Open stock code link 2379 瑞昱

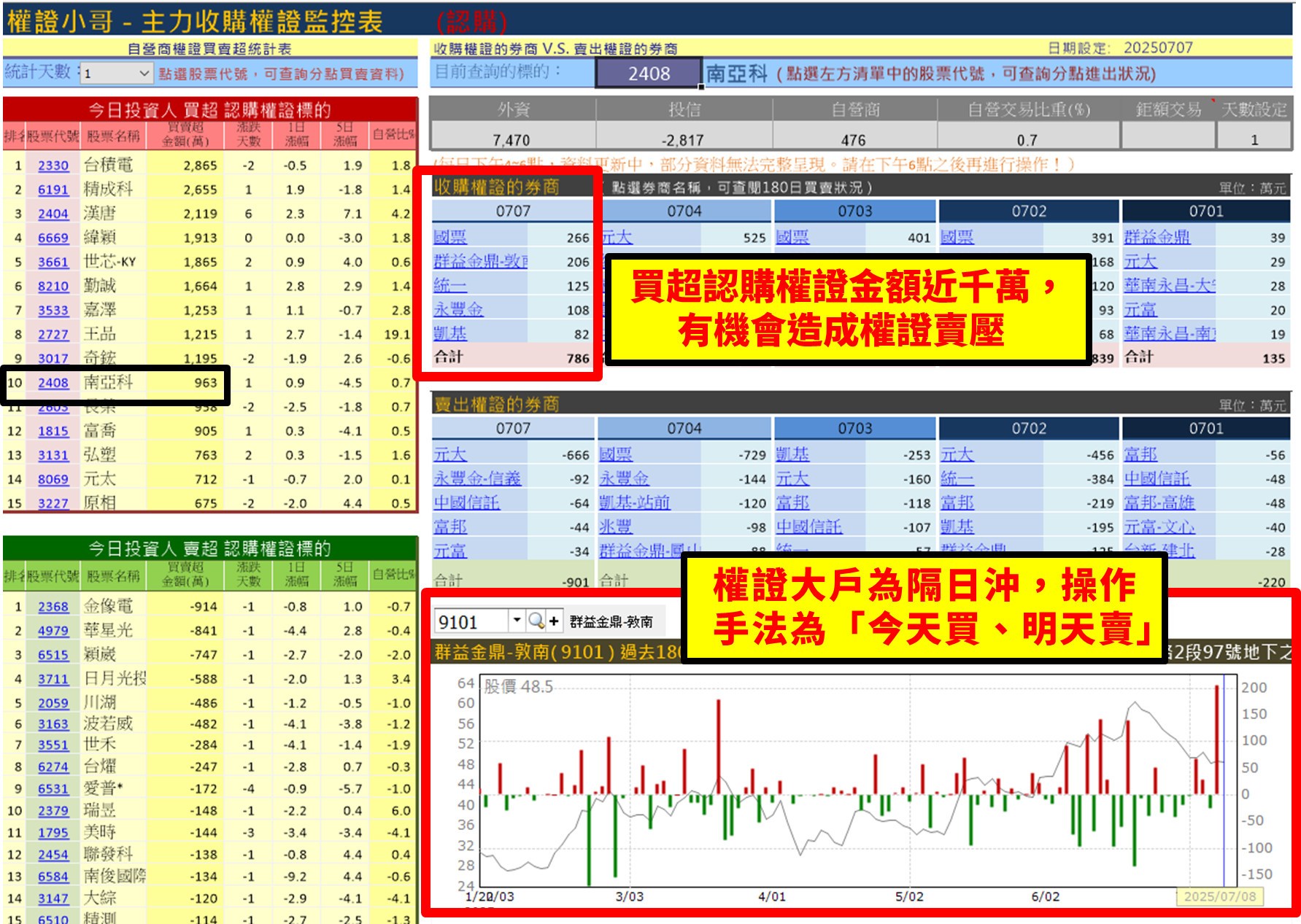pyautogui.click(x=53, y=811)
